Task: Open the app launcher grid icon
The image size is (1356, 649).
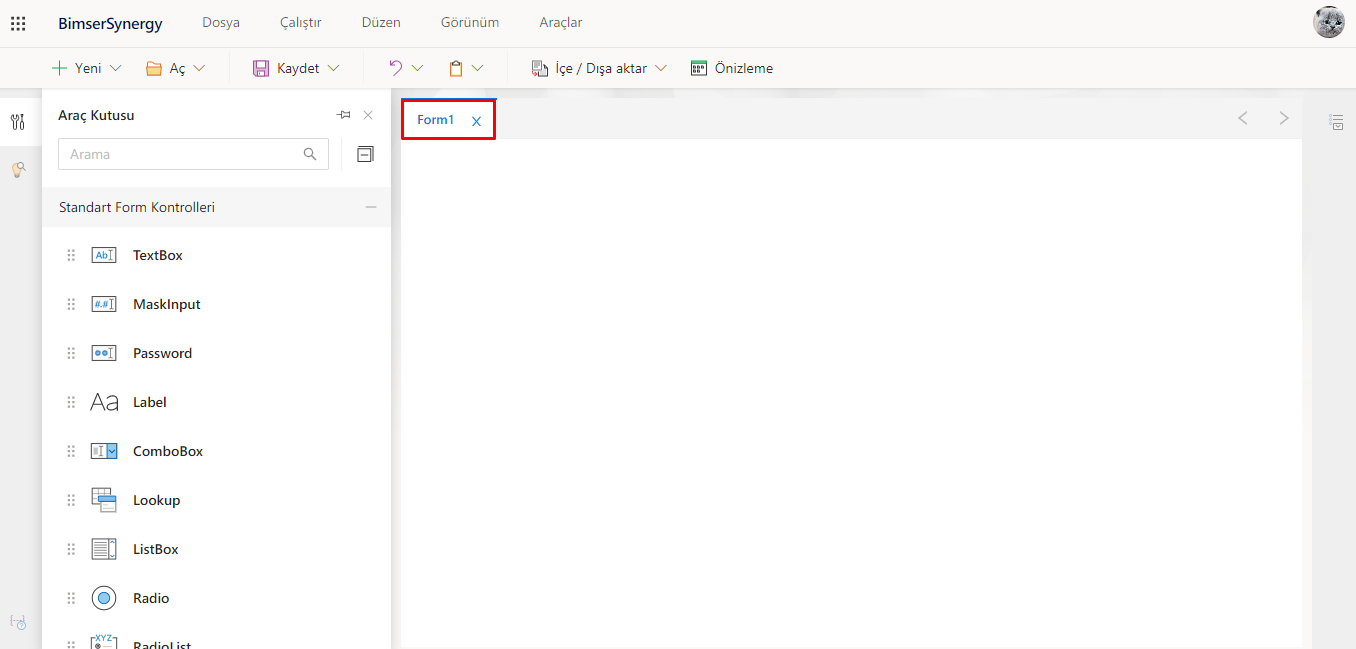Action: coord(18,23)
